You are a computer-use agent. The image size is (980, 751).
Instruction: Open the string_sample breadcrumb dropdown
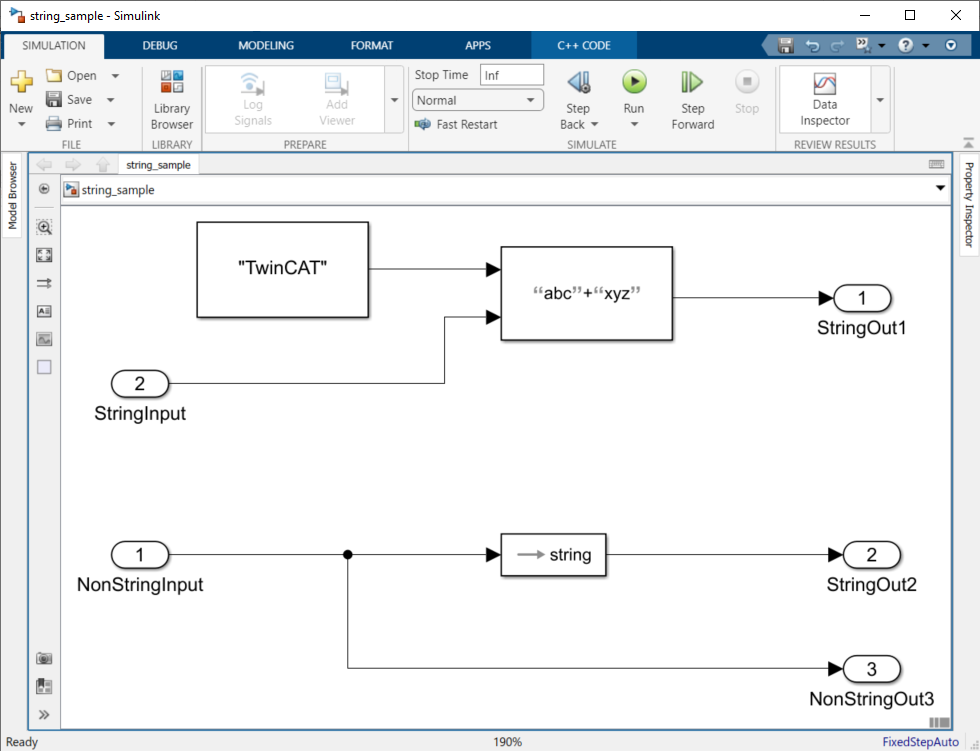click(940, 188)
